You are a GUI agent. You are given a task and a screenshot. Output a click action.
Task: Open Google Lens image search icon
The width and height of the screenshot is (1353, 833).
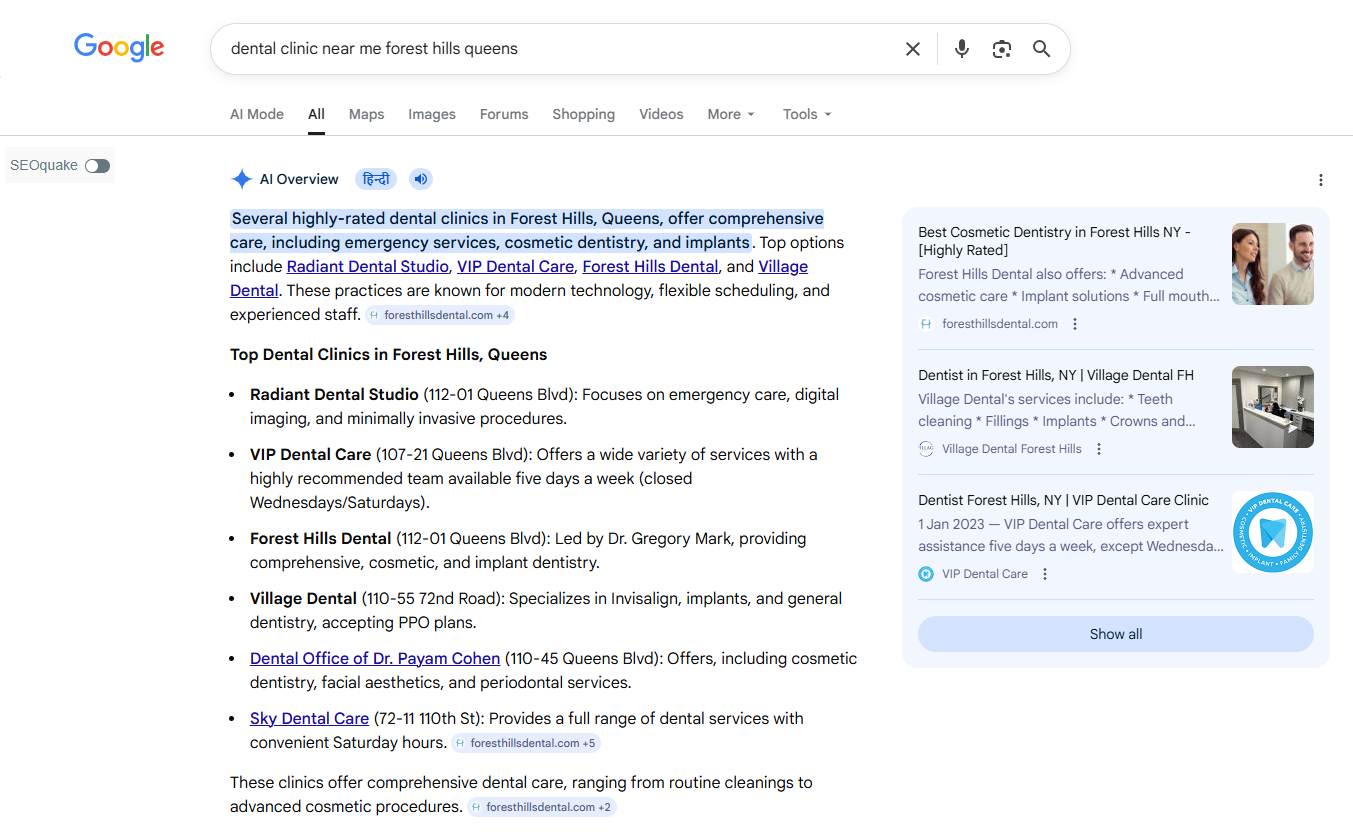tap(1002, 49)
